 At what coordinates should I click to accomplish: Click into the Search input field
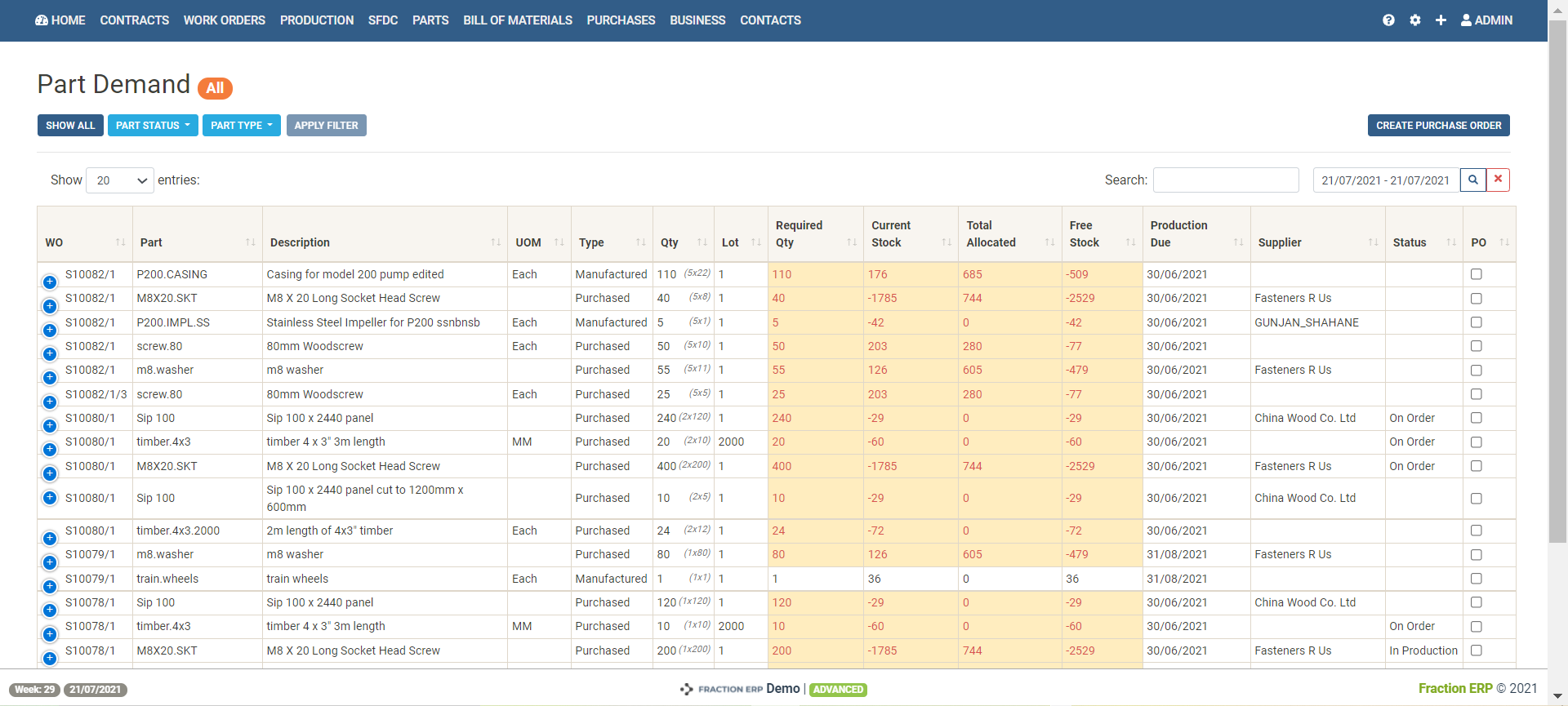(1225, 180)
